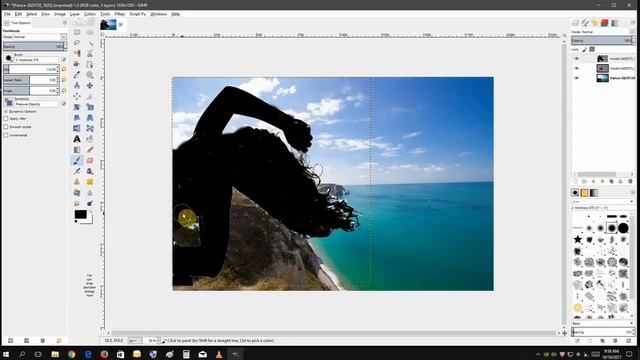Open the Colors menu
This screenshot has width=640, height=360.
[90, 14]
